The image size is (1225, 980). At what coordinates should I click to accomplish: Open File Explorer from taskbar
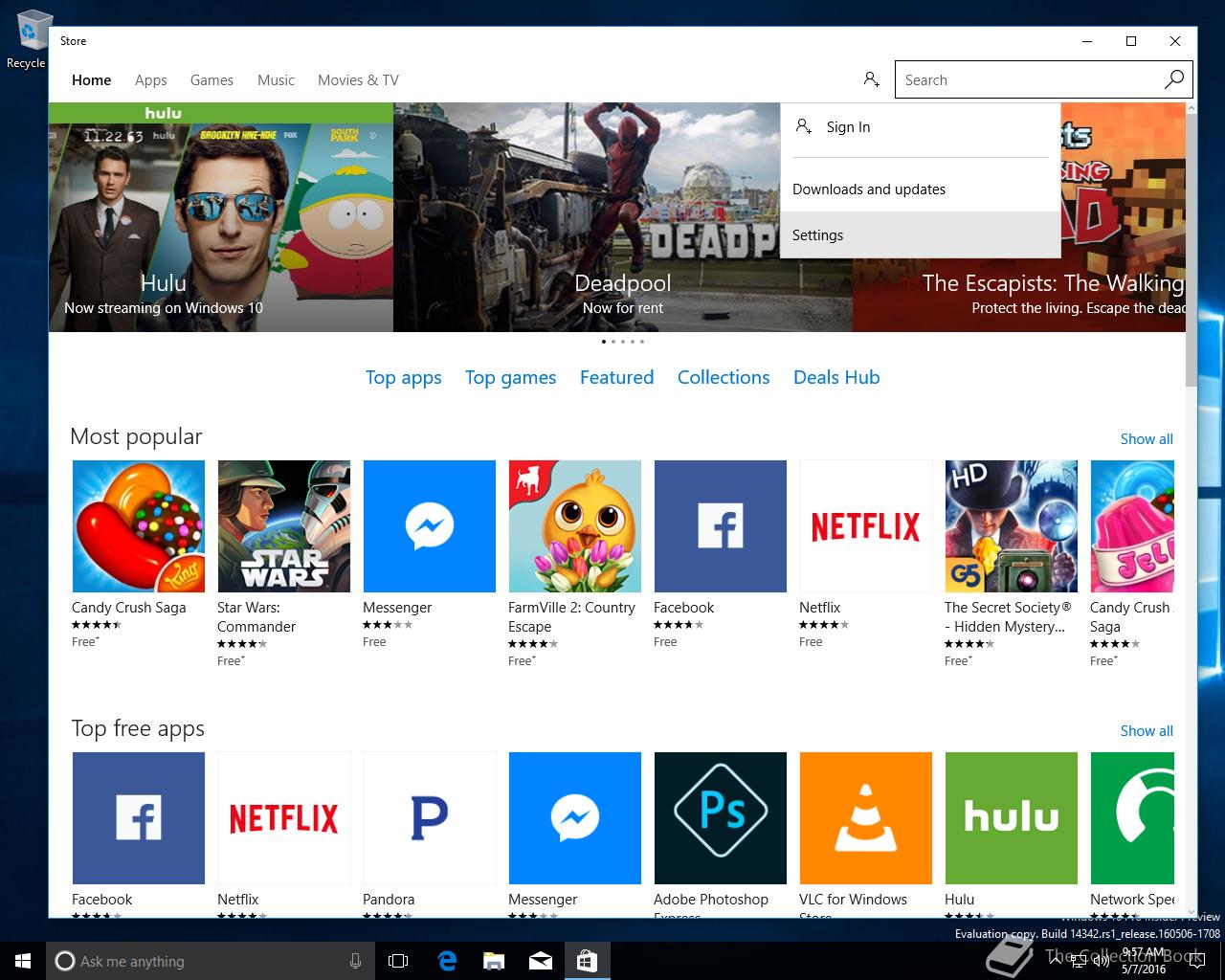493,961
